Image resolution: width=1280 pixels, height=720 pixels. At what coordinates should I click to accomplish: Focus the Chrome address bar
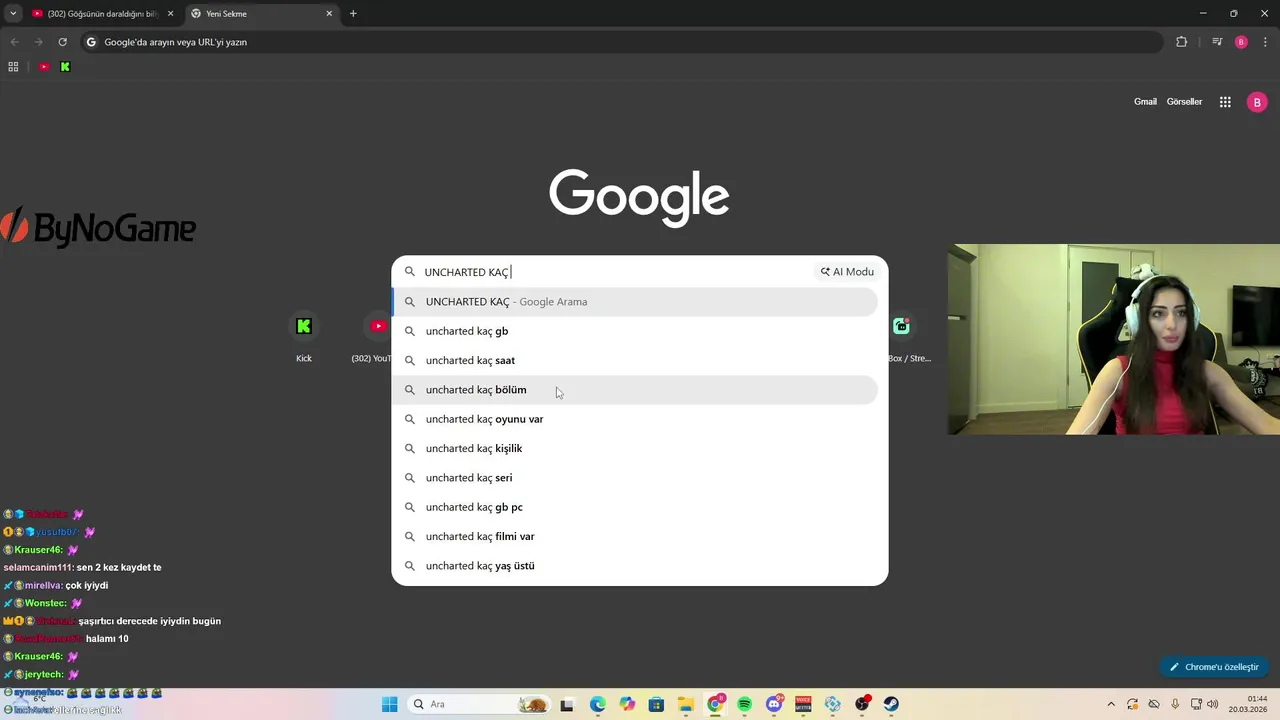click(620, 42)
